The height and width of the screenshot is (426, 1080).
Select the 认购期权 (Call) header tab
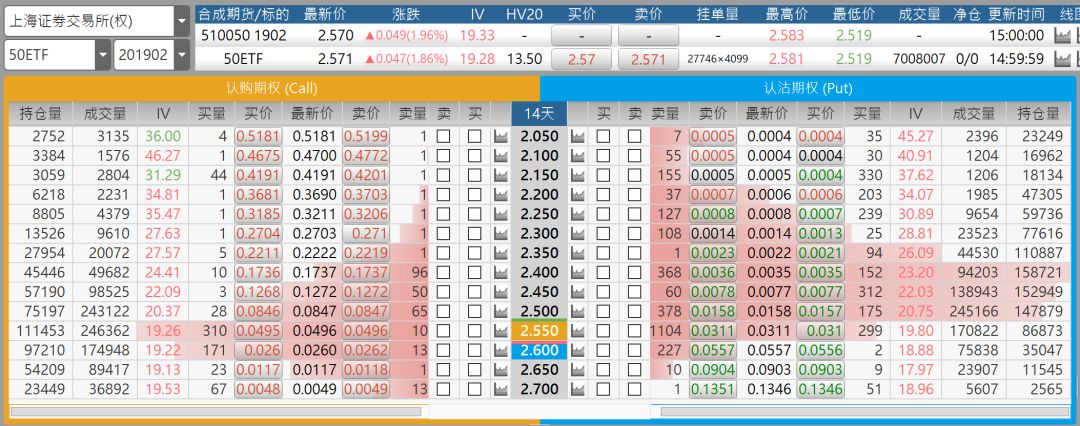coord(272,88)
